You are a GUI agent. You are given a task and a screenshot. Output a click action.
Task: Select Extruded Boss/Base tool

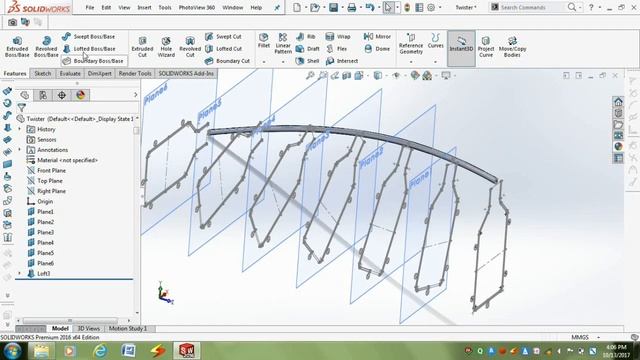[x=17, y=47]
